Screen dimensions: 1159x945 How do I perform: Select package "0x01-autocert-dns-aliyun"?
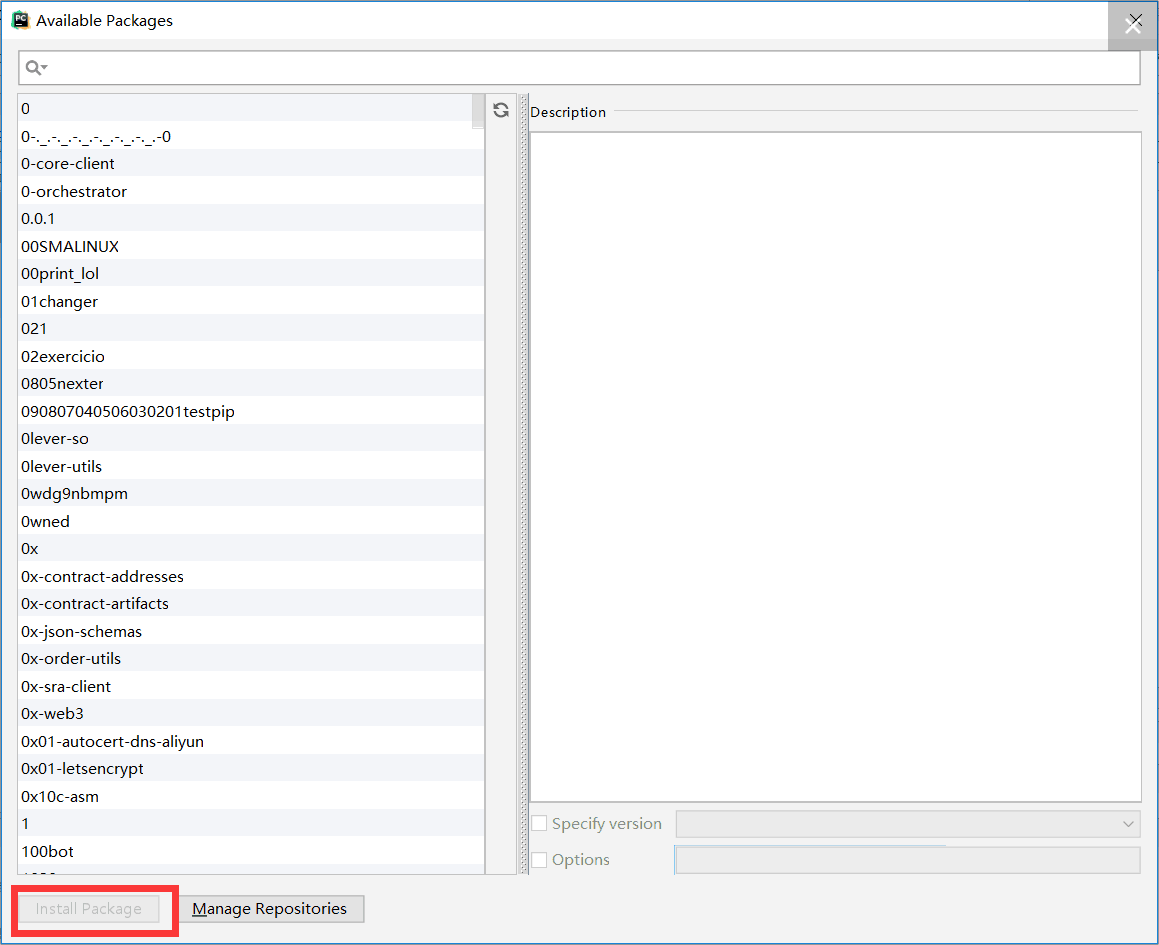[x=251, y=742]
